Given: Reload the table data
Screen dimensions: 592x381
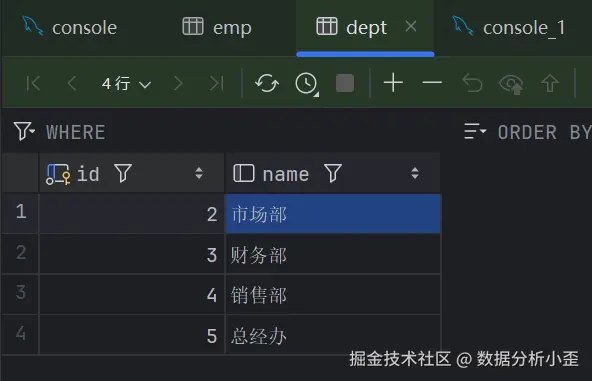Looking at the screenshot, I should (267, 83).
